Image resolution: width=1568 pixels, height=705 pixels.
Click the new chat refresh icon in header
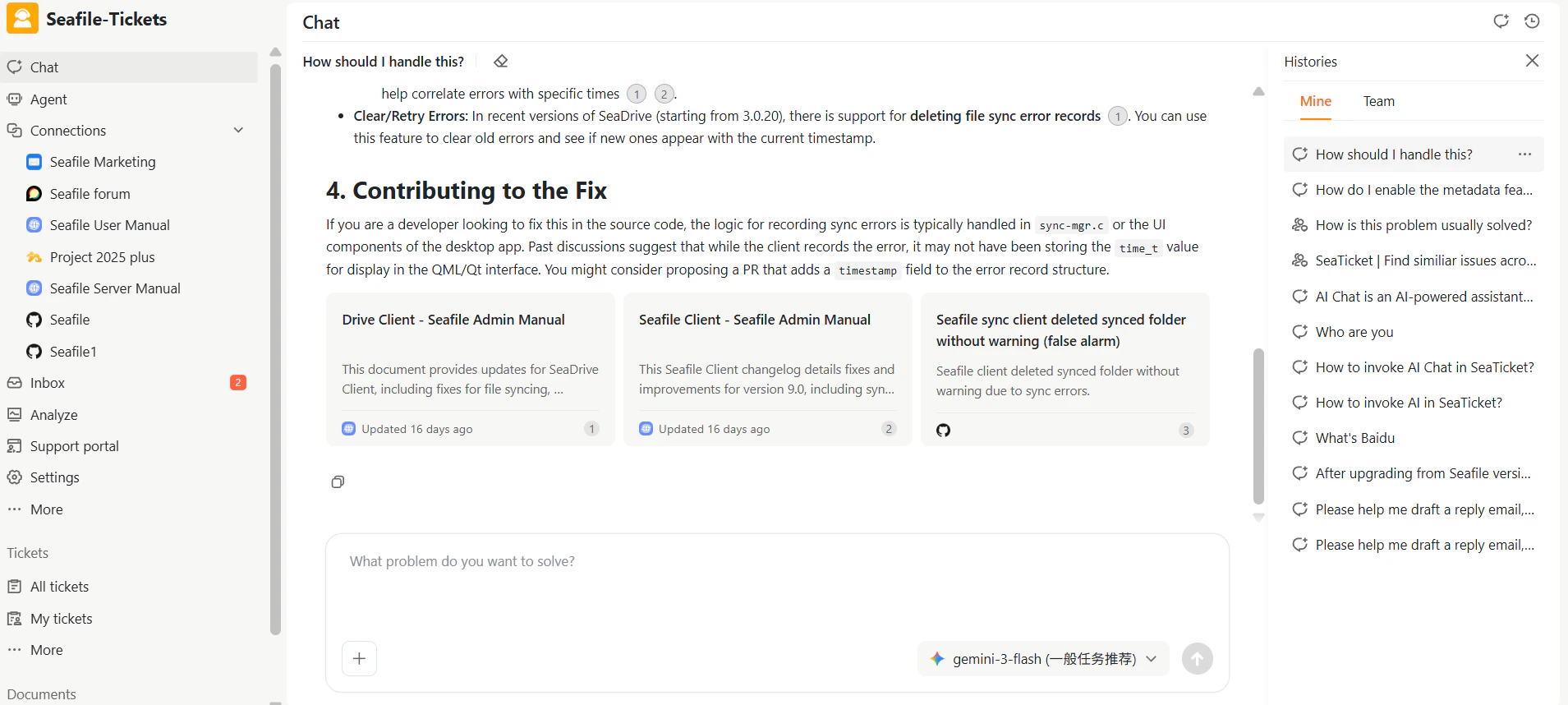1501,21
